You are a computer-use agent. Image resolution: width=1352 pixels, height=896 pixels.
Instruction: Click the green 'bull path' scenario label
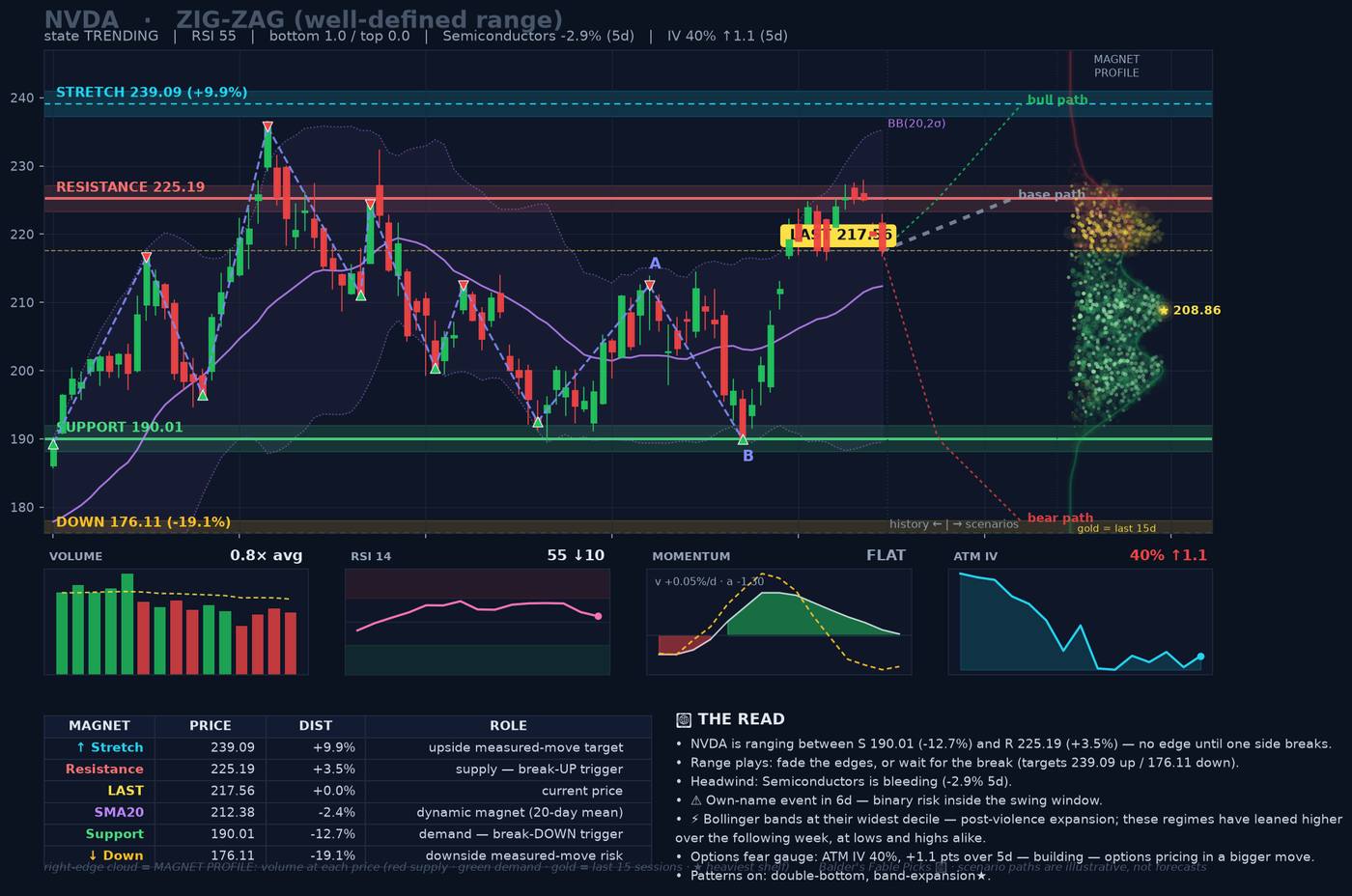1057,99
